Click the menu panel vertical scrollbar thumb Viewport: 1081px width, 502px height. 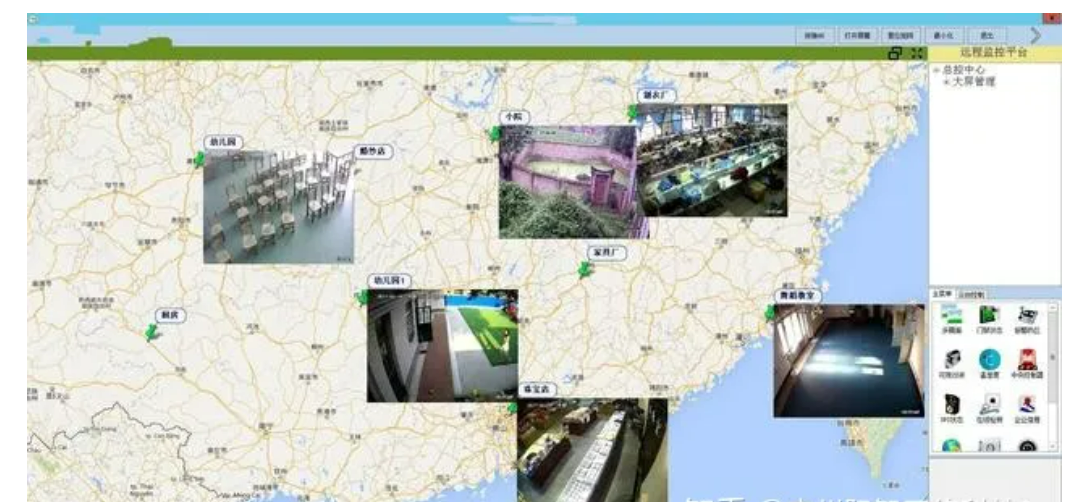click(1053, 358)
